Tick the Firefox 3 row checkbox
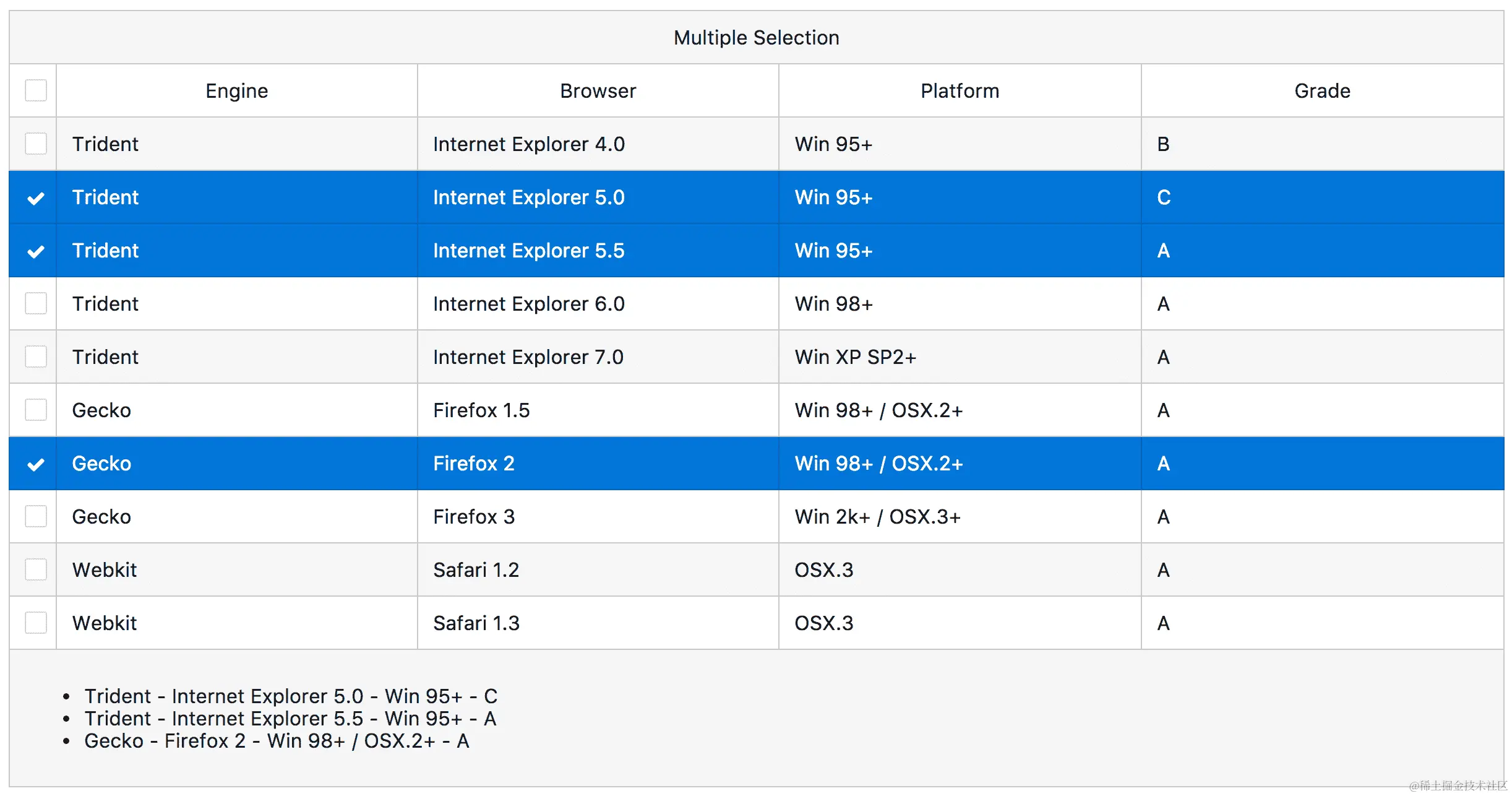This screenshot has width=1512, height=796. (35, 516)
